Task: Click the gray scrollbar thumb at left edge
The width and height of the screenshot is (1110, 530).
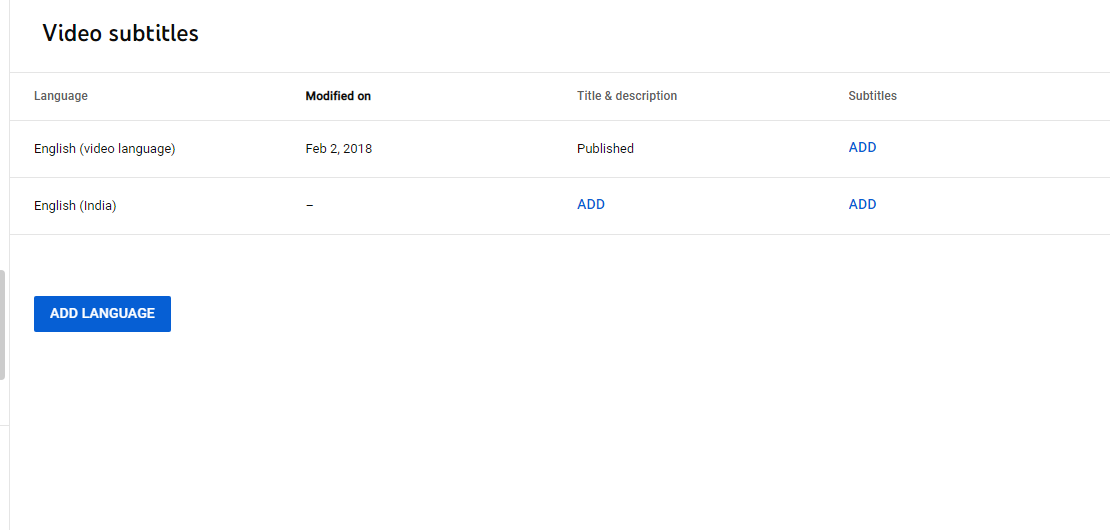Action: [x=2, y=325]
